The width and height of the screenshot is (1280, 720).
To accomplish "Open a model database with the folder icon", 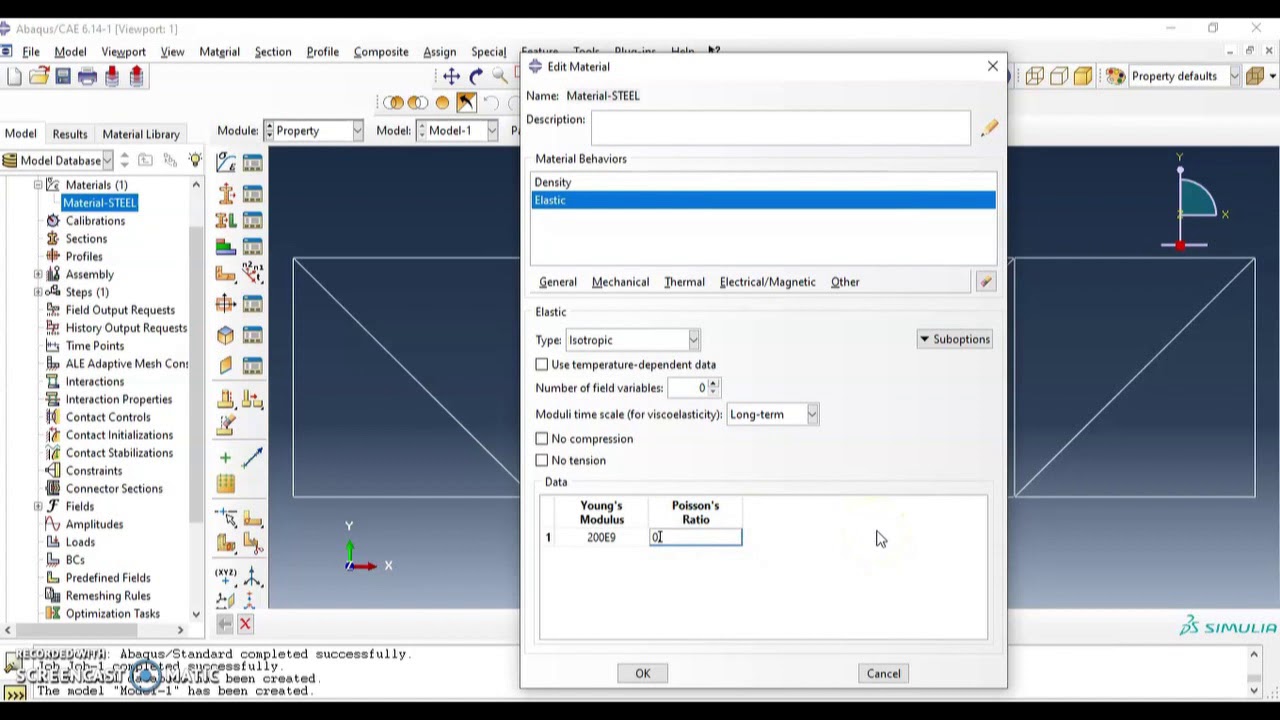I will point(39,77).
